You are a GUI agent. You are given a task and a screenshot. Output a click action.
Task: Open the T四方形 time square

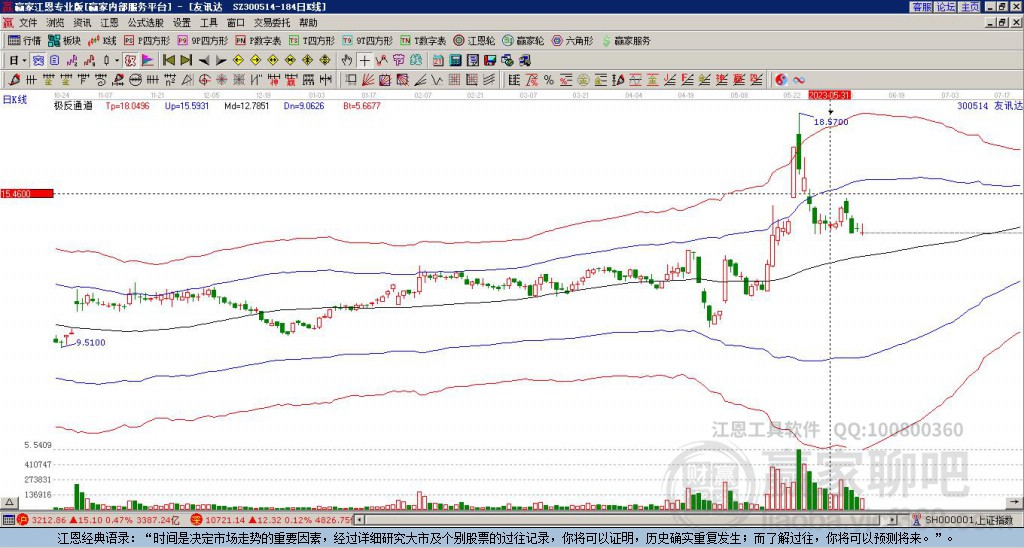[312, 40]
